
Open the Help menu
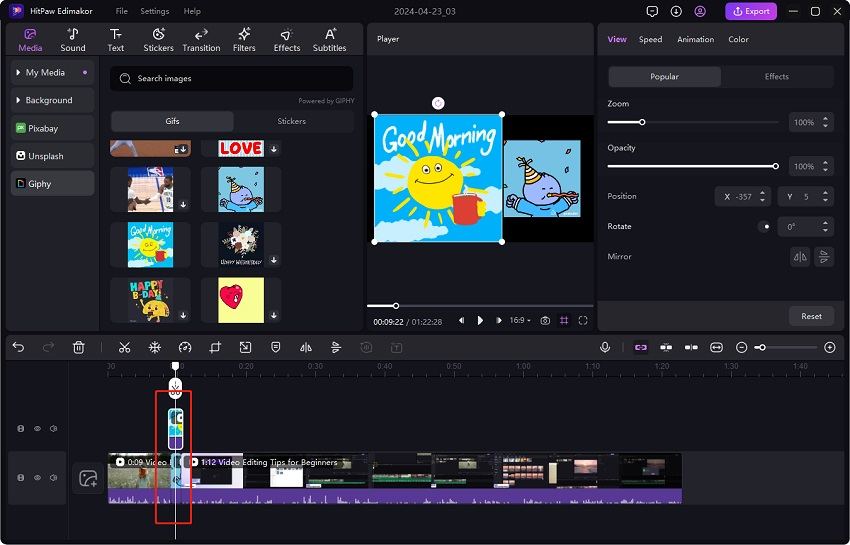pos(192,11)
